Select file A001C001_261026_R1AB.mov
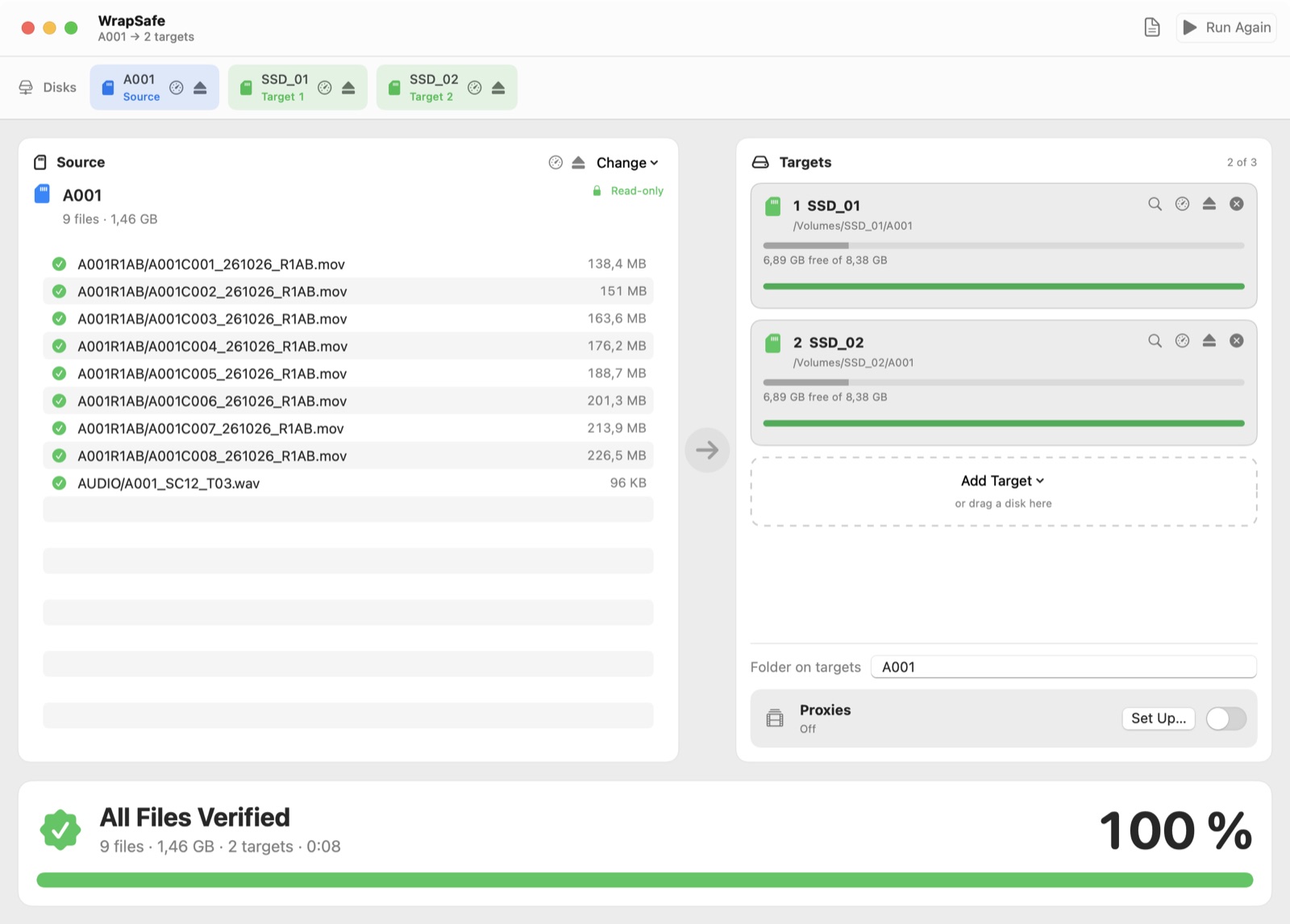1290x924 pixels. point(348,264)
